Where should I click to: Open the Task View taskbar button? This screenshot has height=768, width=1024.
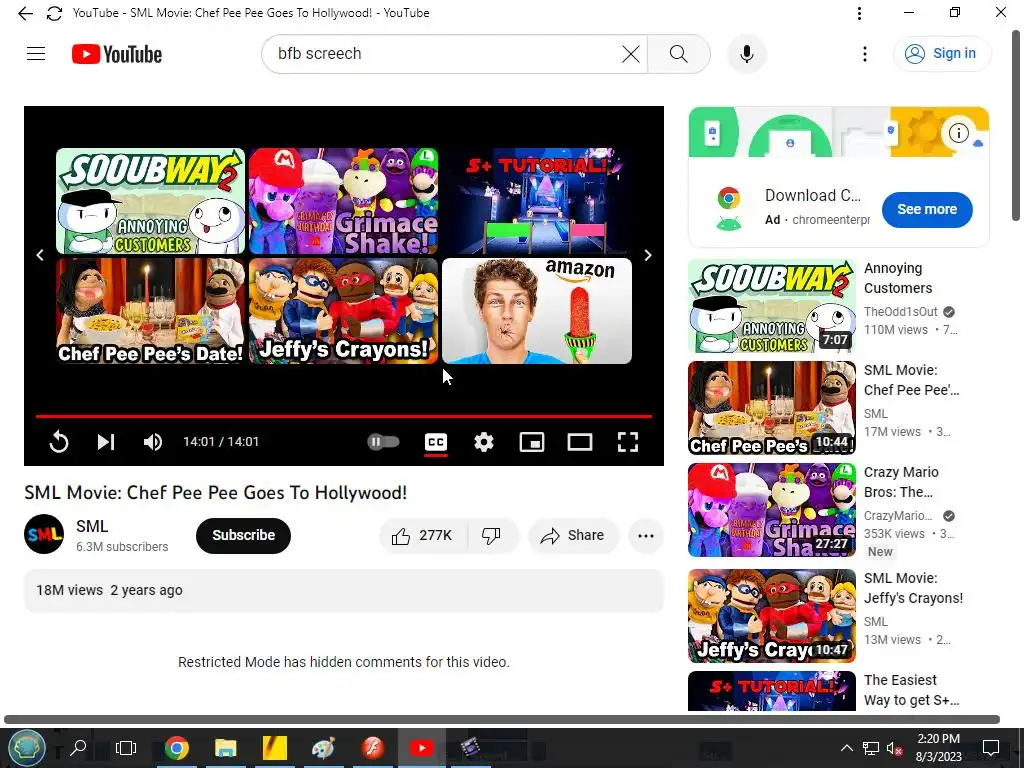126,748
